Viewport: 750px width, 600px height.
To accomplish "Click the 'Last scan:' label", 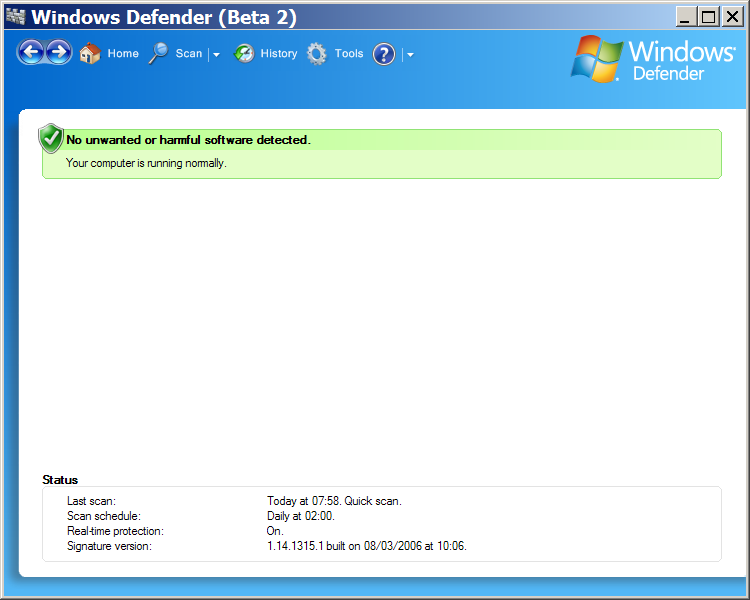I will [91, 501].
